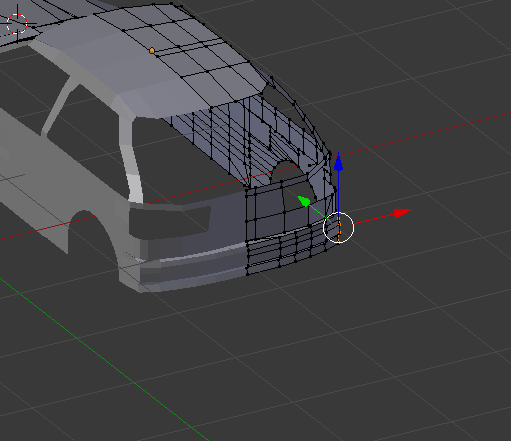
Task: Select the orange highlighted vertex on car roof
Action: click(x=152, y=51)
